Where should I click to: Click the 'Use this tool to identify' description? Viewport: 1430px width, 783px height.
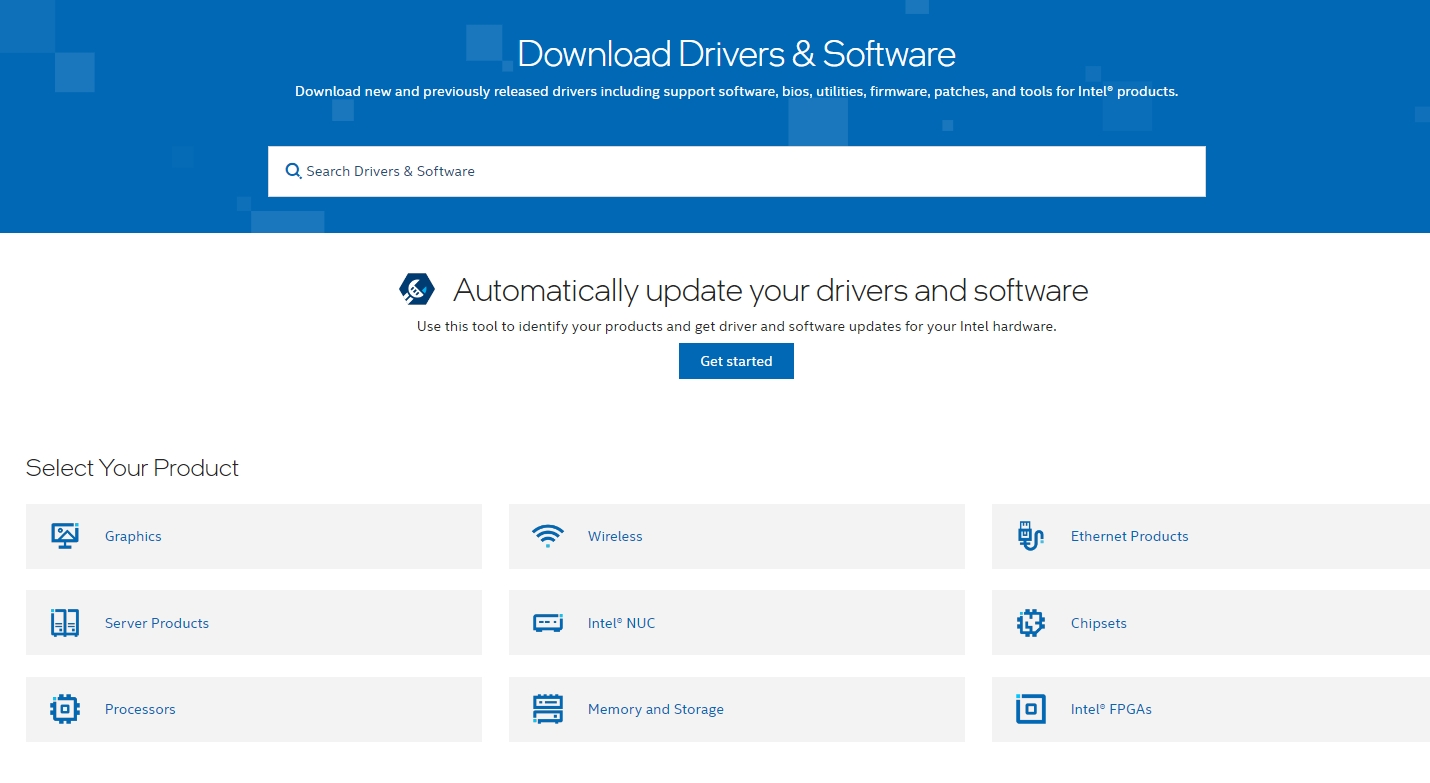(x=736, y=326)
